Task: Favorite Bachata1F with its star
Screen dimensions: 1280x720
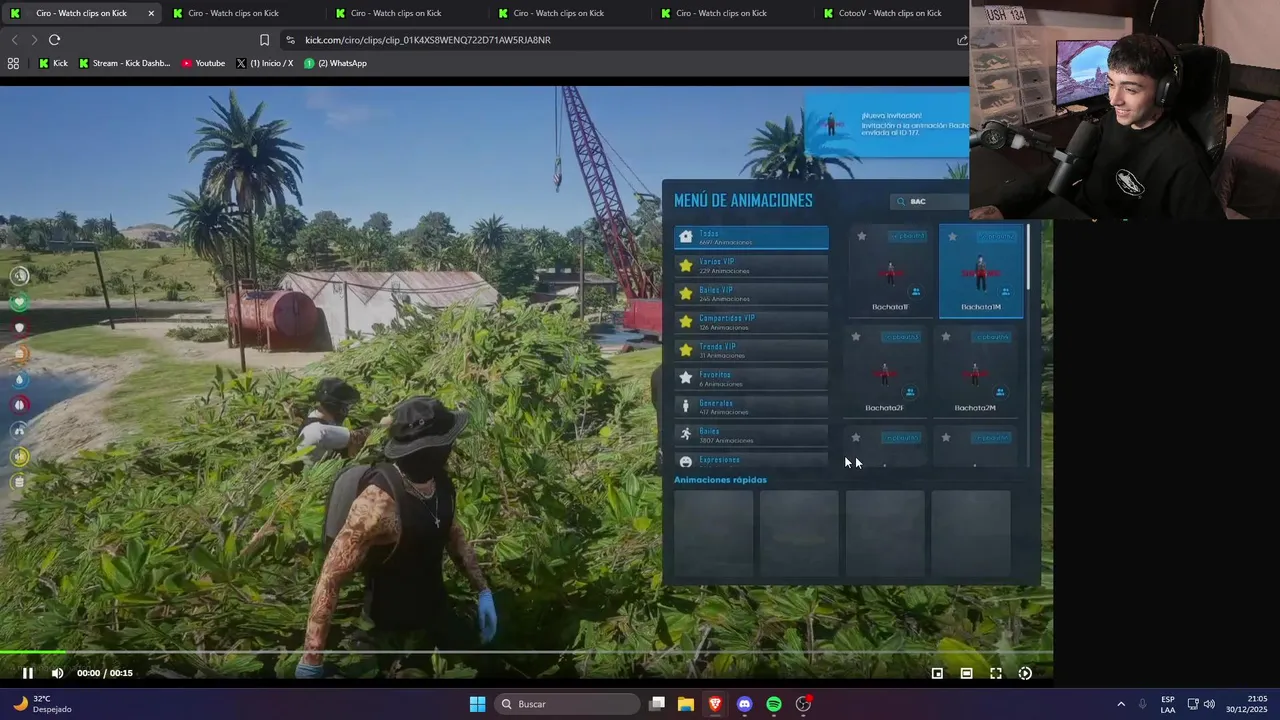Action: point(861,237)
